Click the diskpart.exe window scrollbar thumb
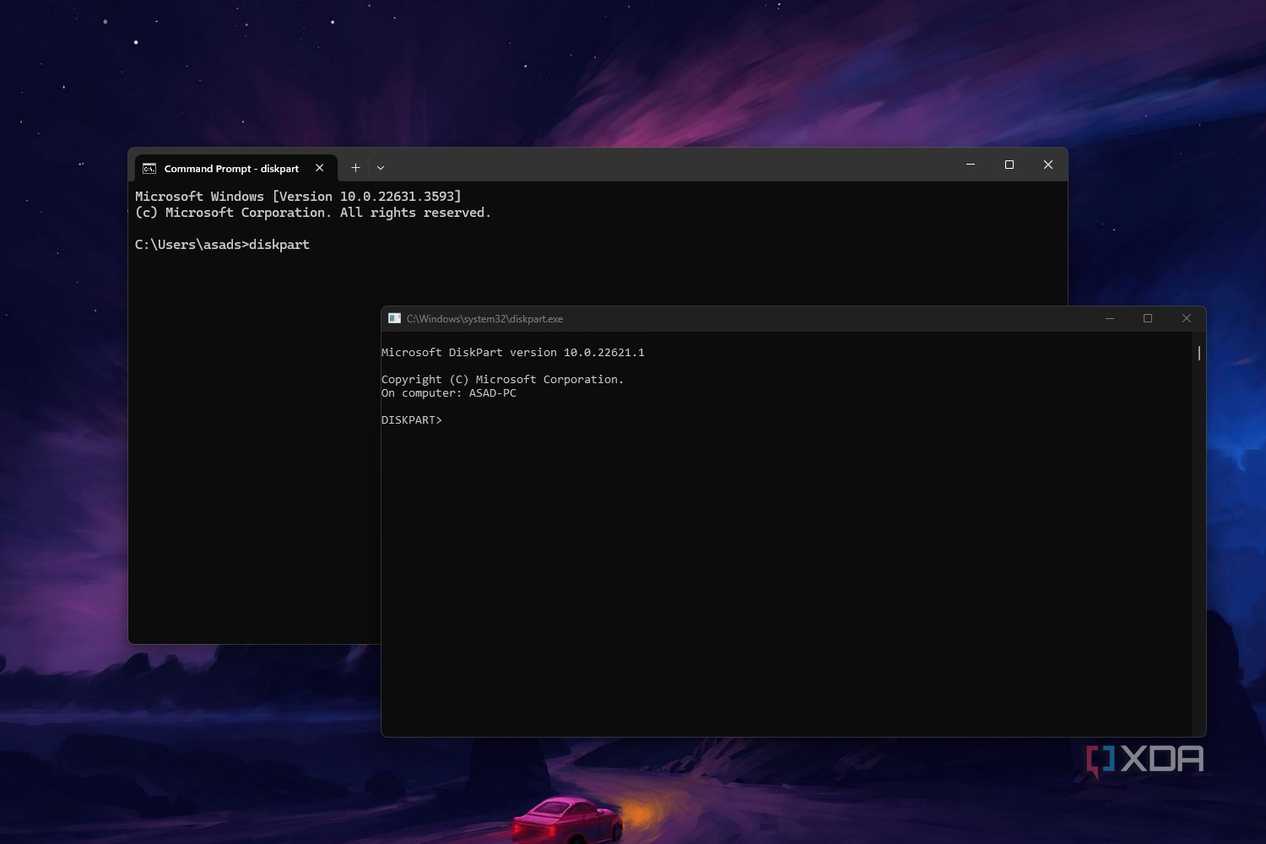 click(x=1199, y=353)
